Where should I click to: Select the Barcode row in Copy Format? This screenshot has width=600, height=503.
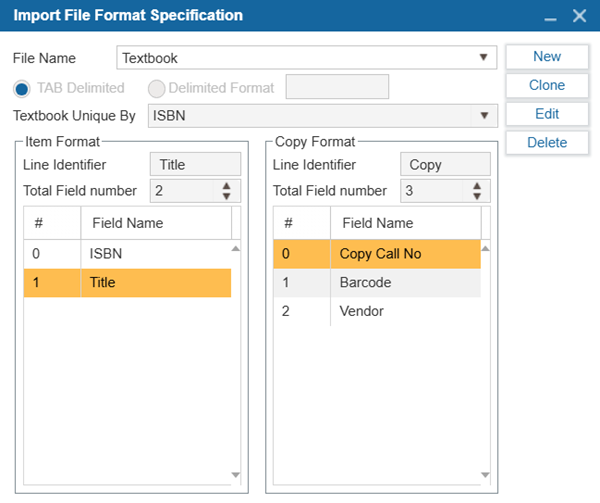pyautogui.click(x=377, y=283)
